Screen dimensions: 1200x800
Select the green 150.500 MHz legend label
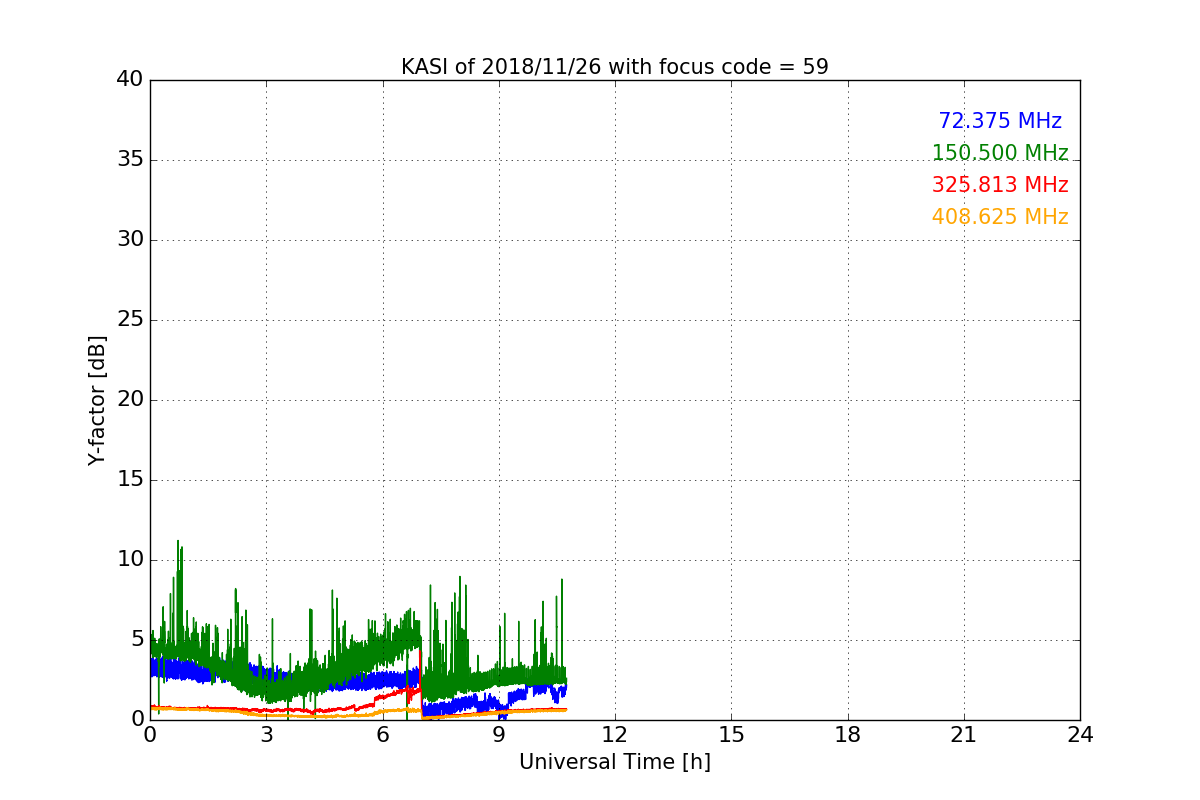[1000, 153]
